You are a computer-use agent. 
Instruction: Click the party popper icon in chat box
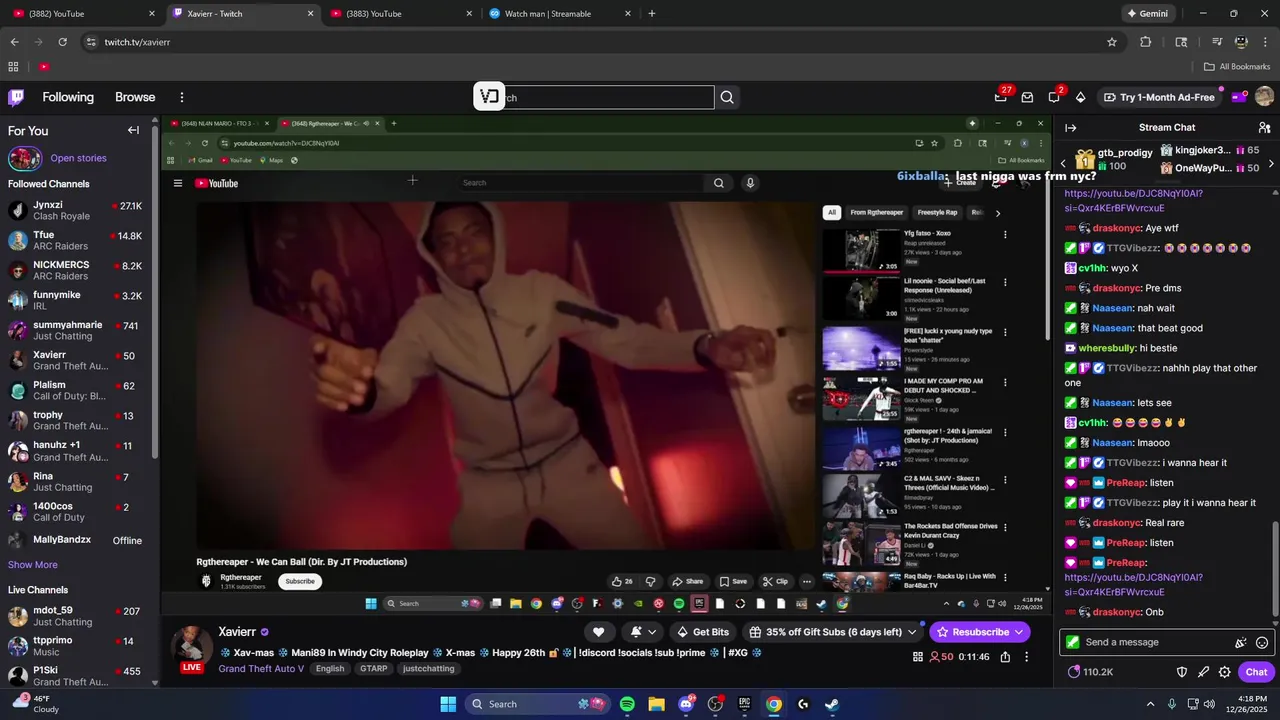(x=1241, y=643)
